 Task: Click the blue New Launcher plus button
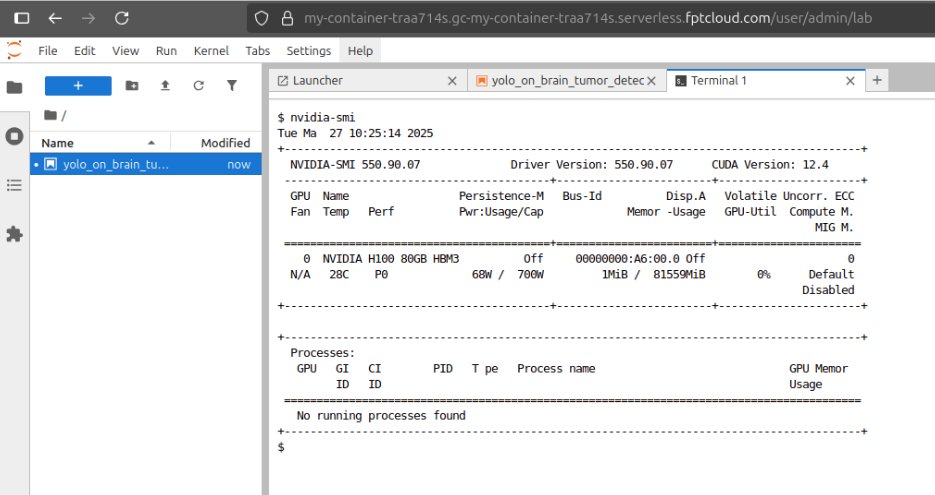78,86
